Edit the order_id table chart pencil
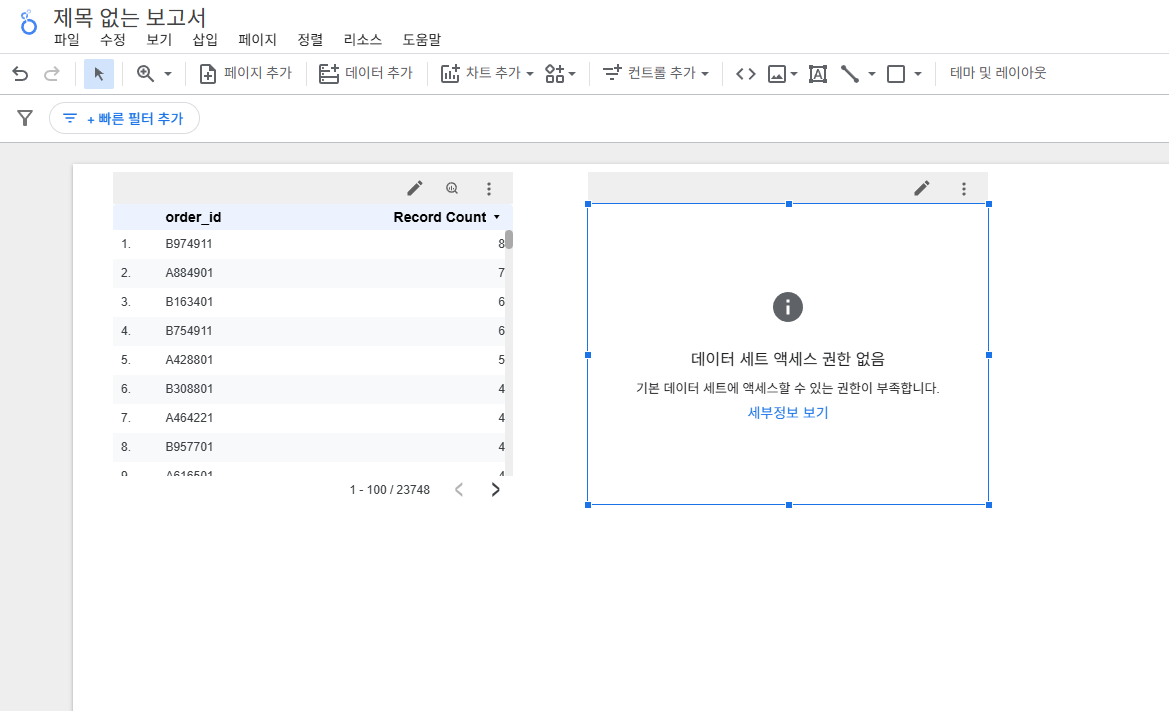This screenshot has height=711, width=1169. [x=415, y=188]
